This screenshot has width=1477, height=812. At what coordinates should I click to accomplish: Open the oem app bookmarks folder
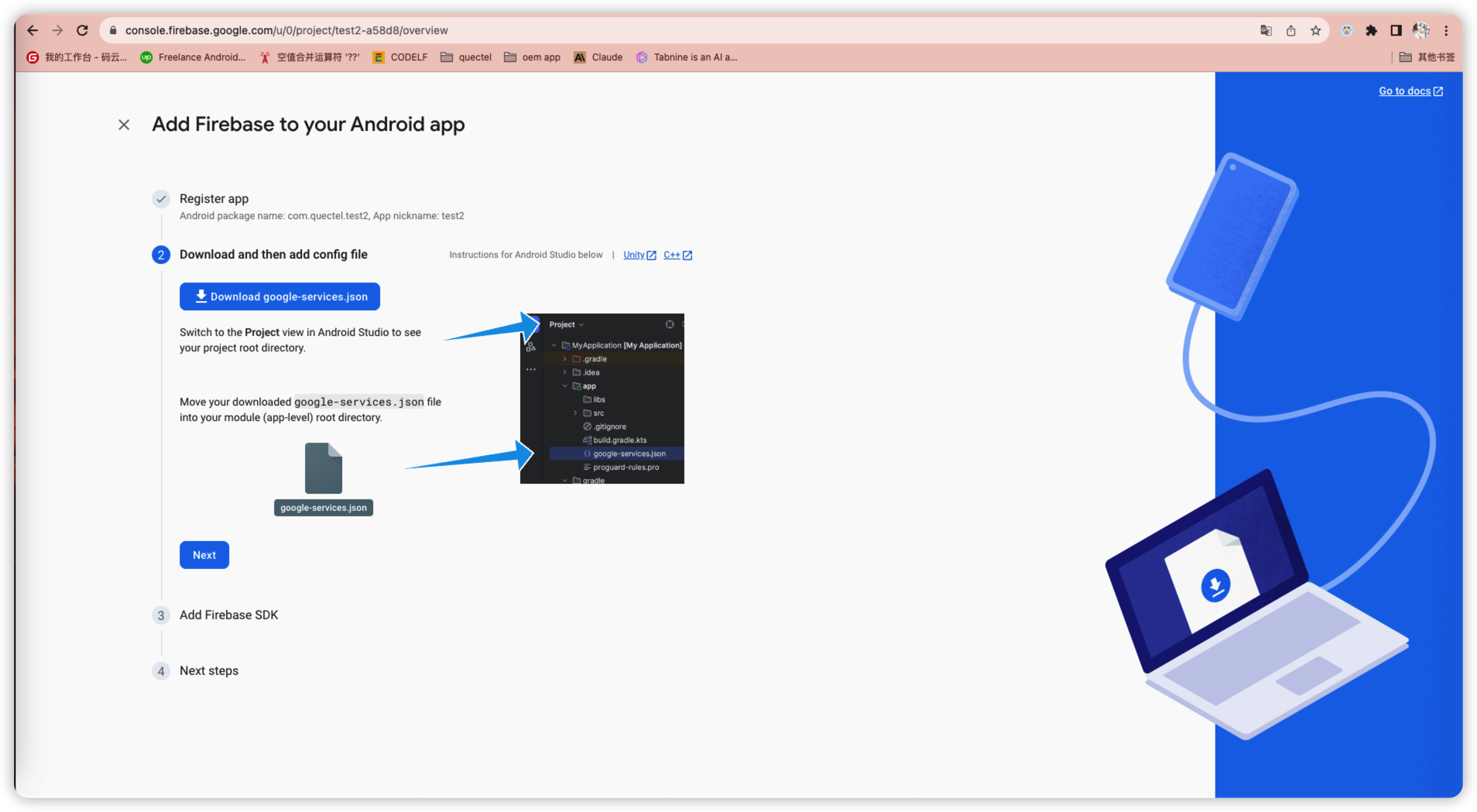[532, 57]
